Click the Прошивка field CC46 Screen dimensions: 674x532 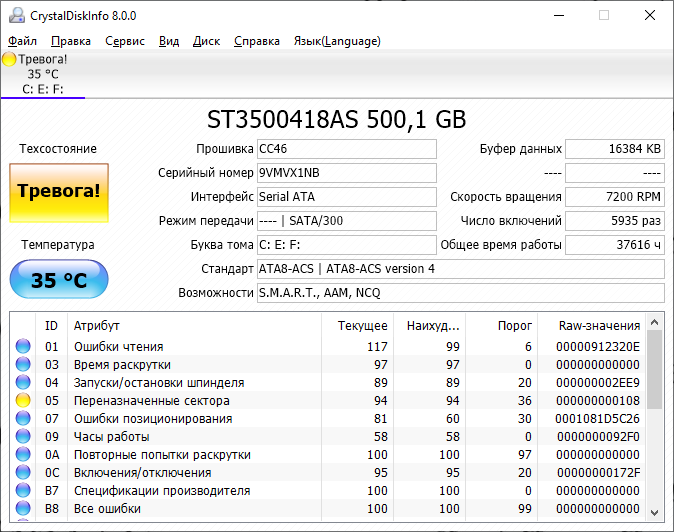coord(347,149)
